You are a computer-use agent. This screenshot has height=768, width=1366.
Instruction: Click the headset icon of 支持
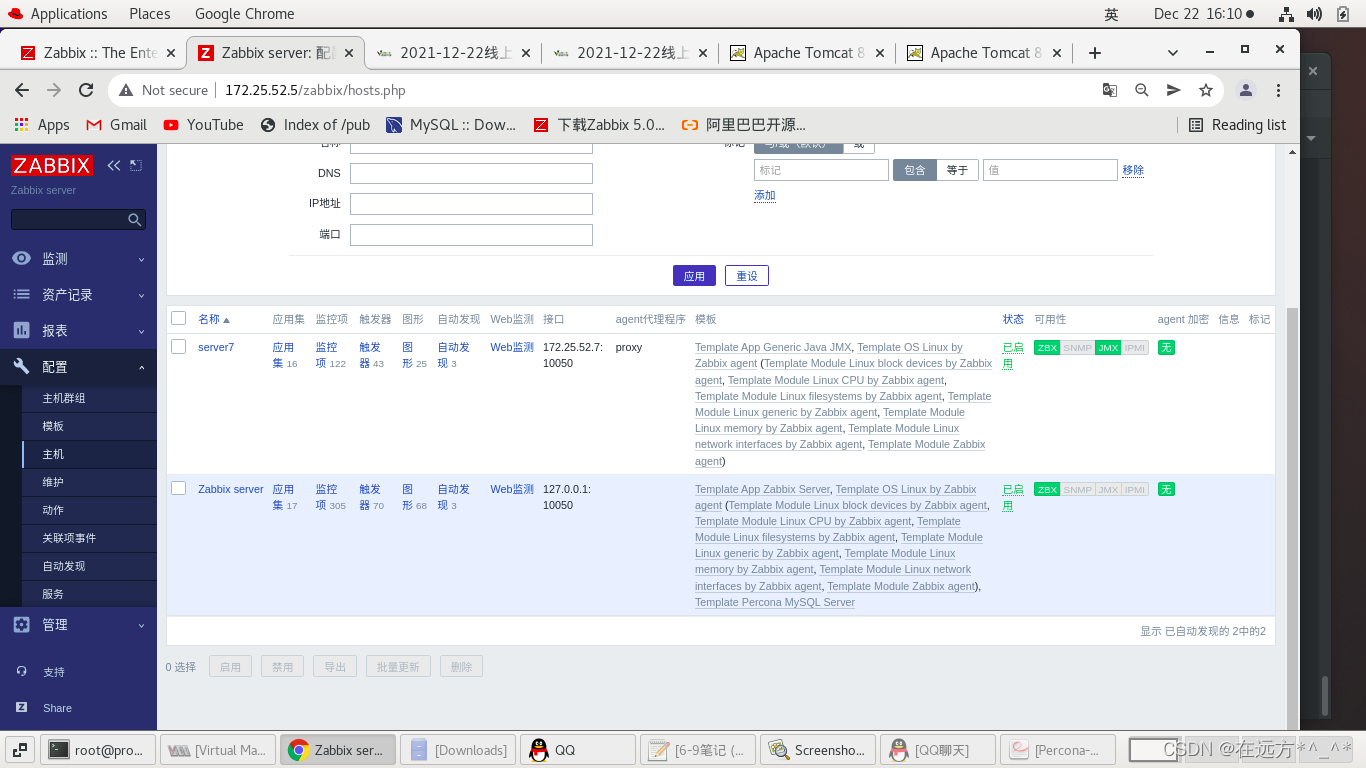pyautogui.click(x=21, y=672)
